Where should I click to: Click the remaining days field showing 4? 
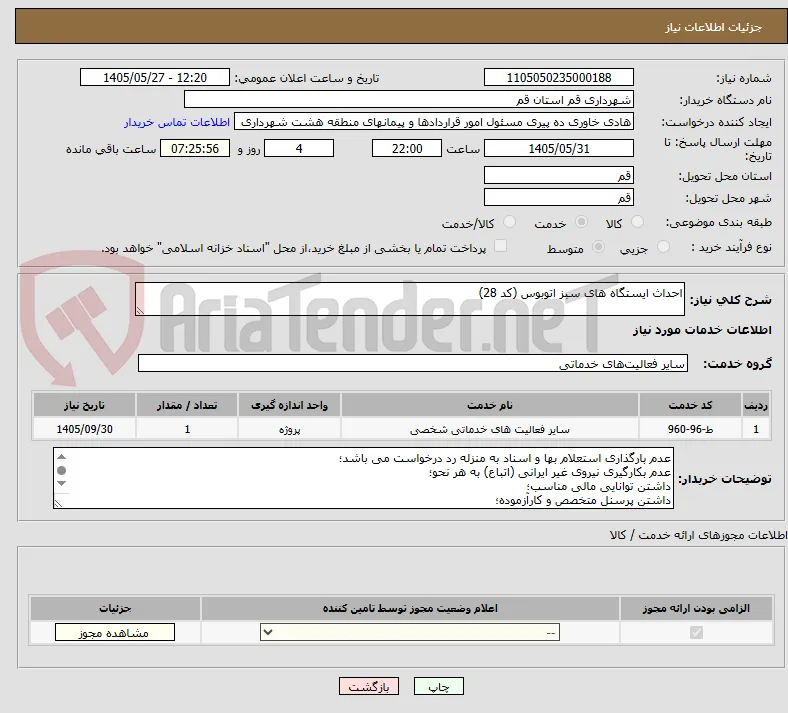[299, 149]
